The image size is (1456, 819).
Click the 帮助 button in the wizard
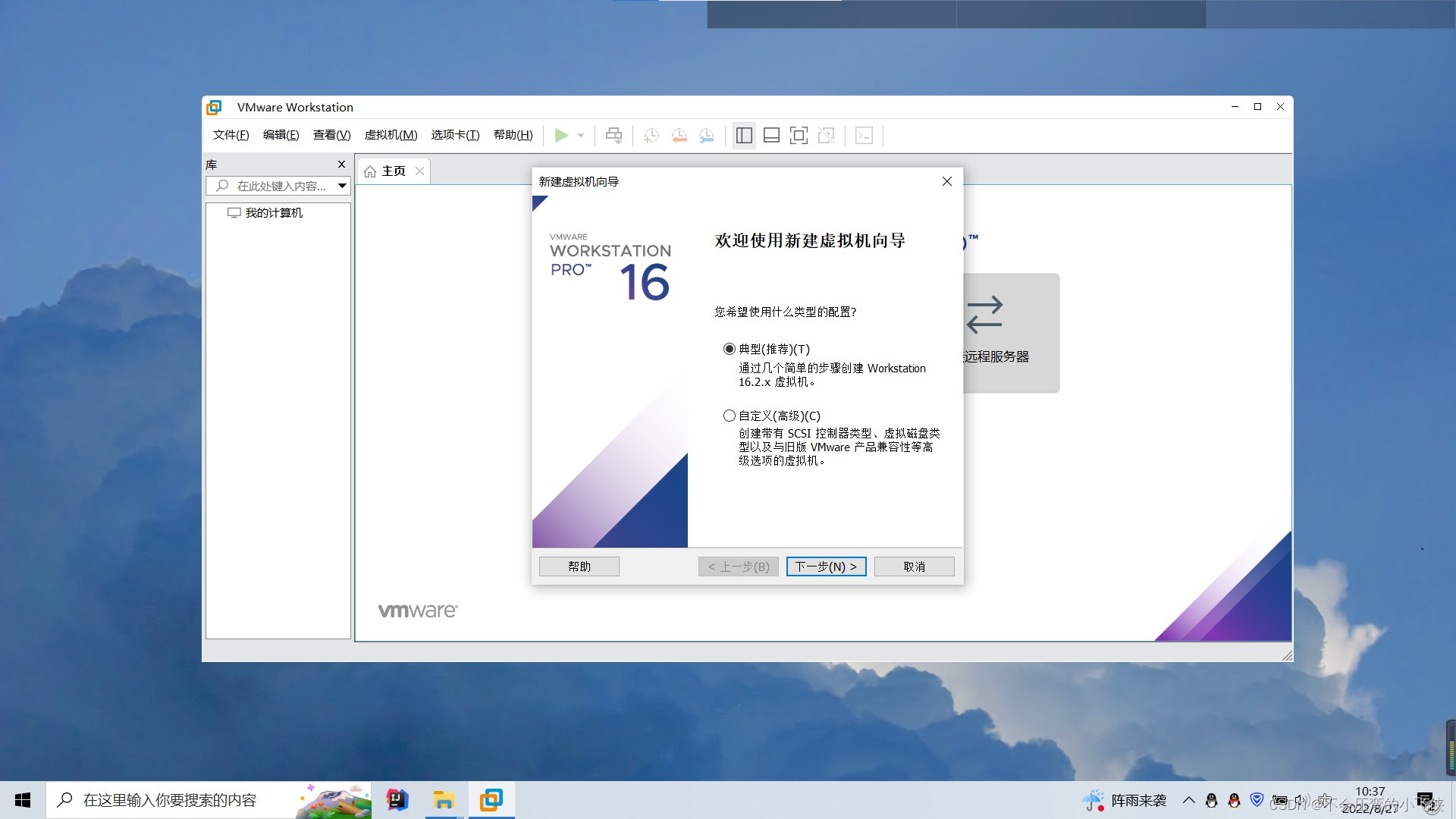click(579, 566)
